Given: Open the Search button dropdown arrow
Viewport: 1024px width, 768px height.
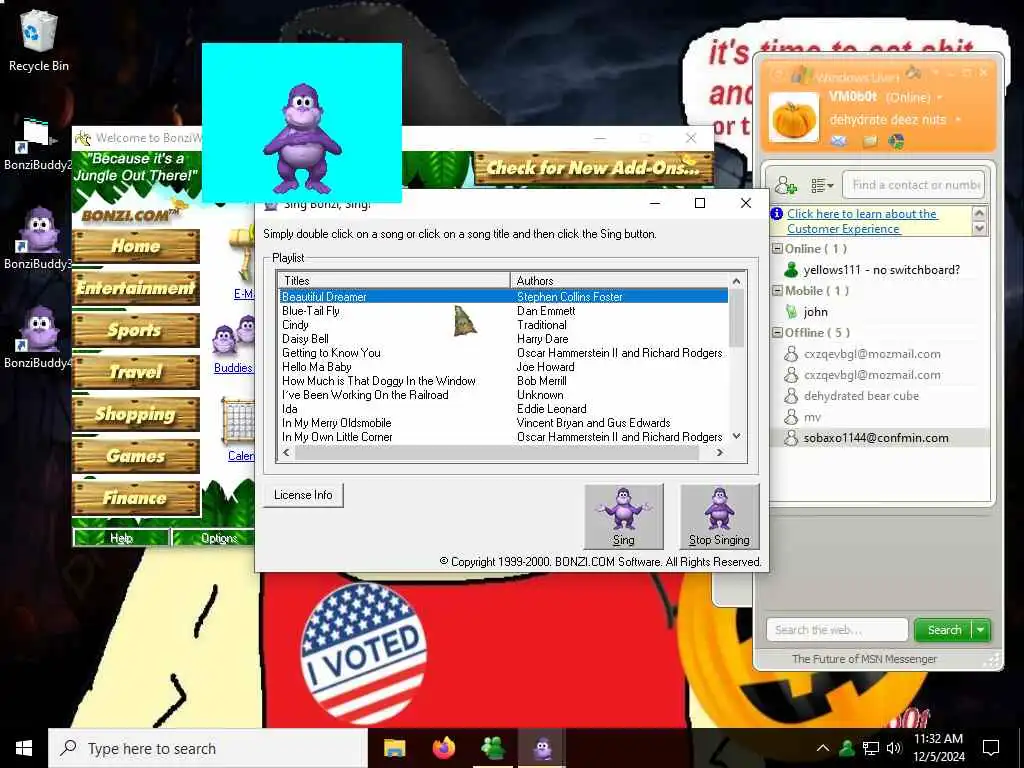Looking at the screenshot, I should pyautogui.click(x=981, y=630).
